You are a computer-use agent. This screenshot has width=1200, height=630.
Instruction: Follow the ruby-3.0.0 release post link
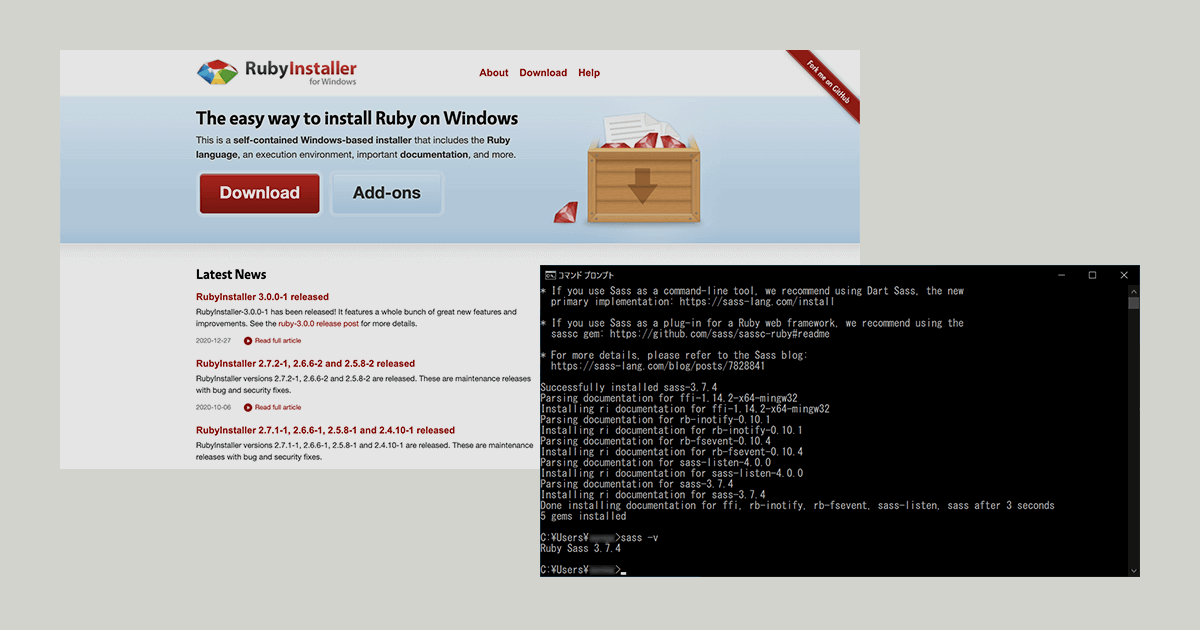click(318, 324)
